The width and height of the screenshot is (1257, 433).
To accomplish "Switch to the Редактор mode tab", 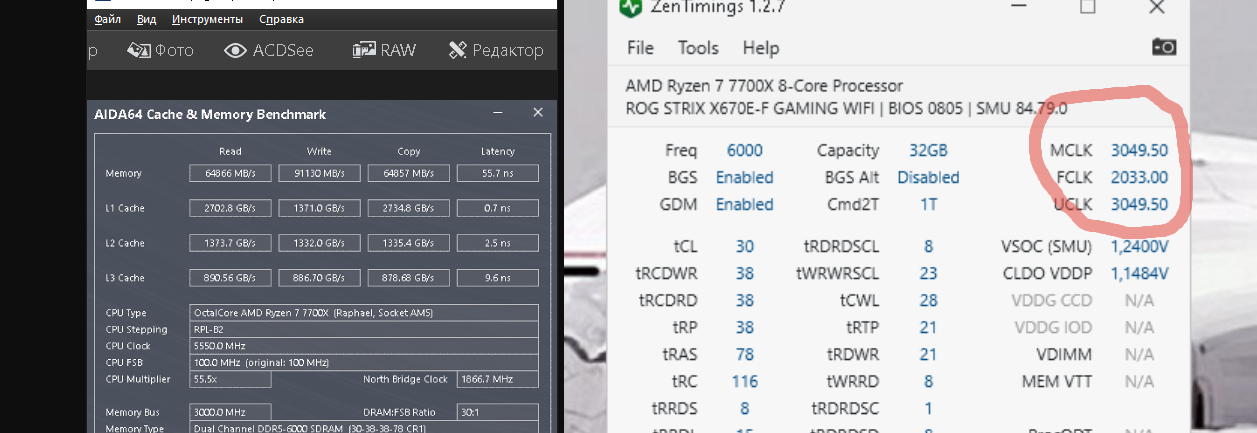I will 496,50.
